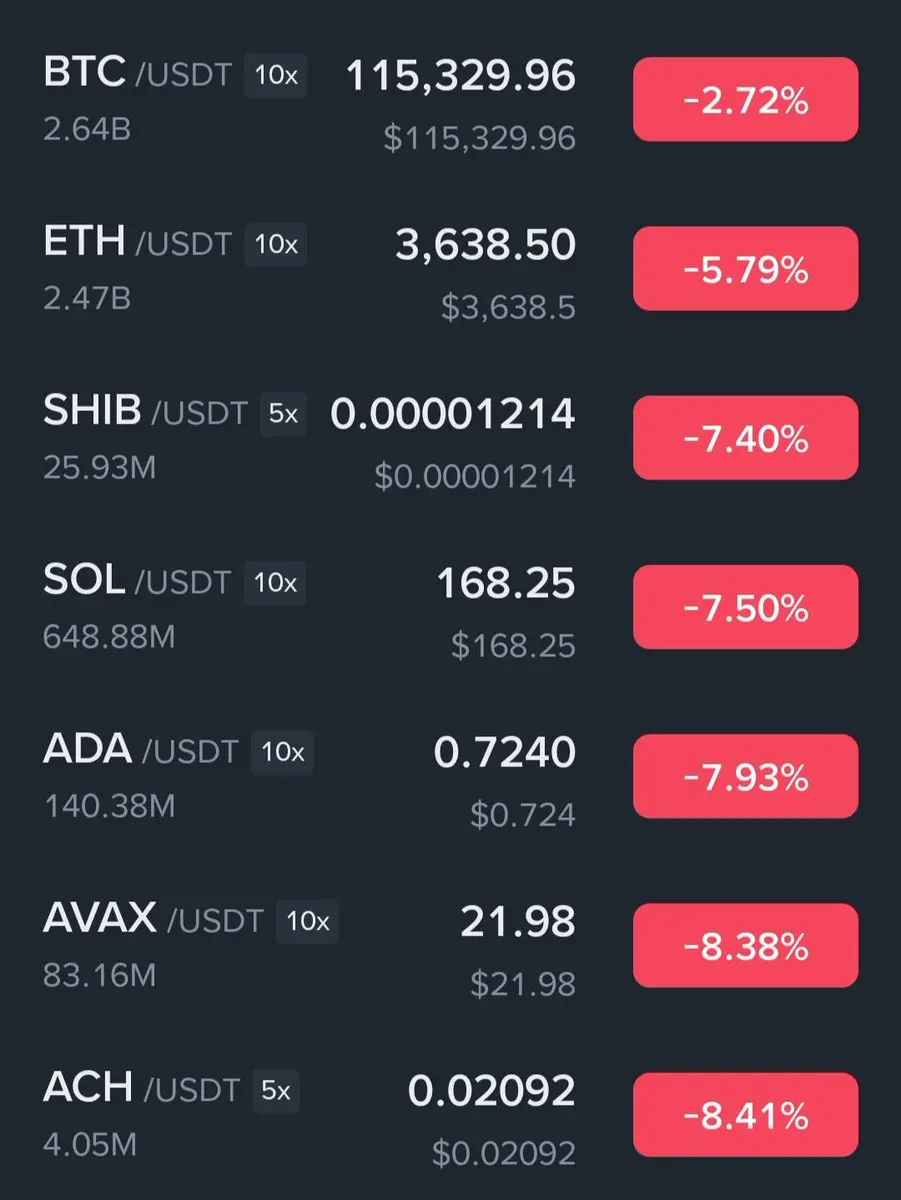
Task: Click the -7.40% change badge for SHIB
Action: point(745,438)
